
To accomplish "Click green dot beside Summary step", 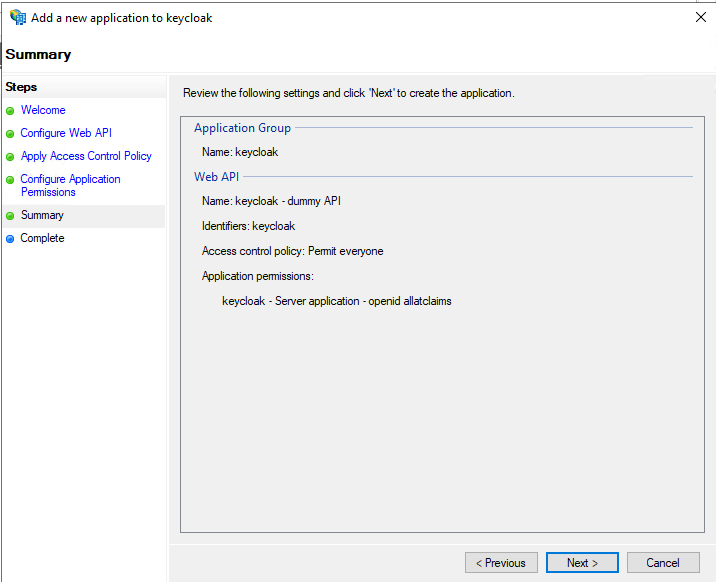I will click(10, 216).
